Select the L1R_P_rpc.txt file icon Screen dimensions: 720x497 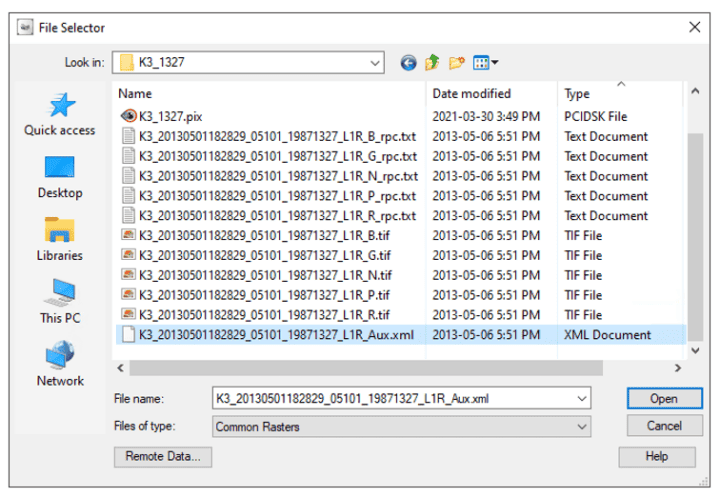tap(129, 195)
